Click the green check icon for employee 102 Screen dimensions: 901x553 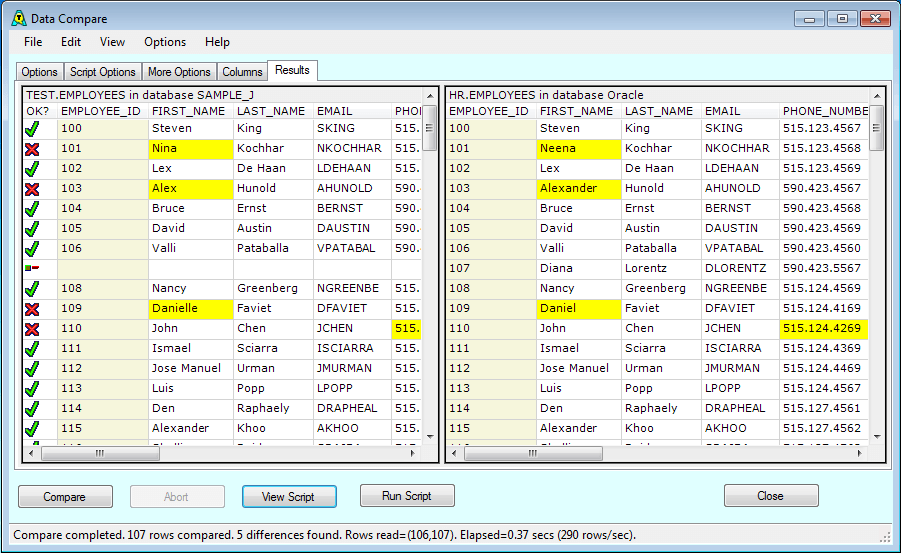[x=32, y=169]
